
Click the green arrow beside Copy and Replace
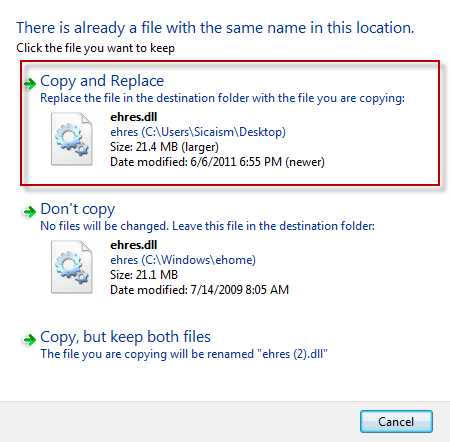coord(30,83)
